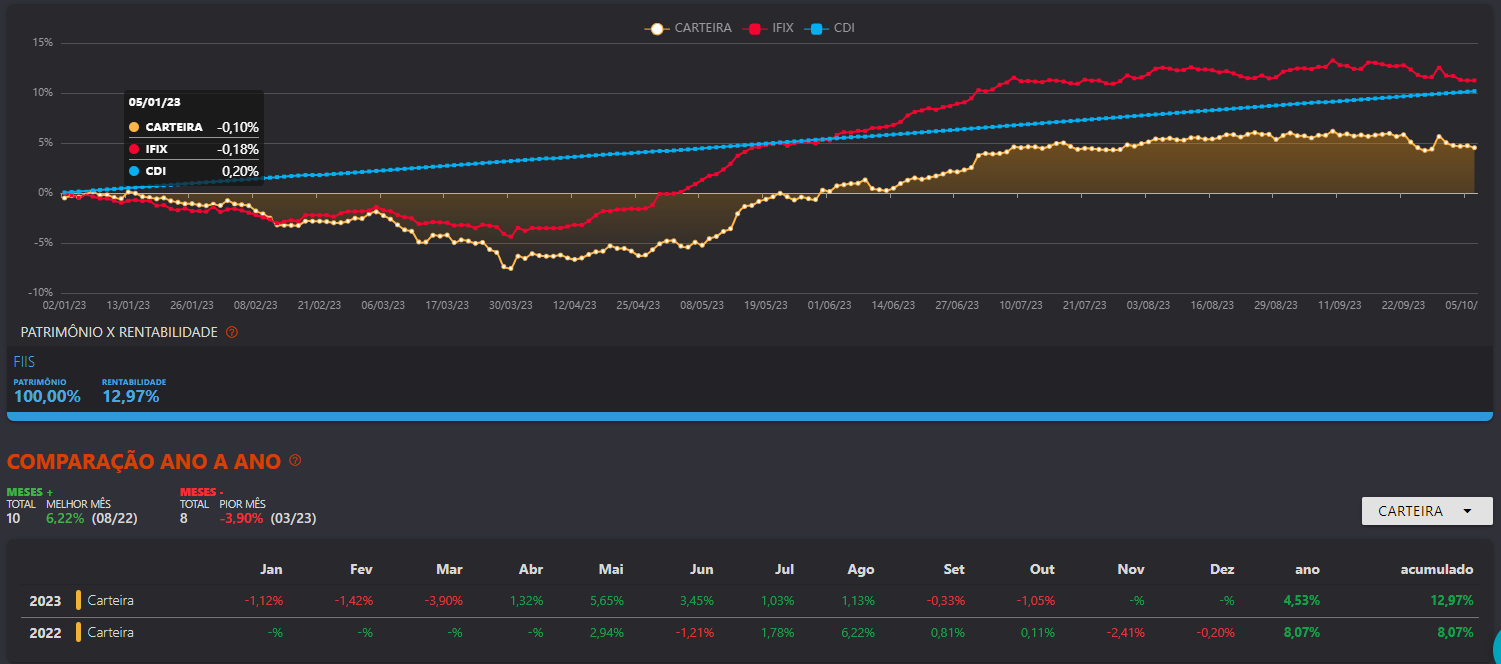This screenshot has width=1501, height=664.
Task: Click the 2023 March value -3,90% in table
Action: (x=443, y=601)
